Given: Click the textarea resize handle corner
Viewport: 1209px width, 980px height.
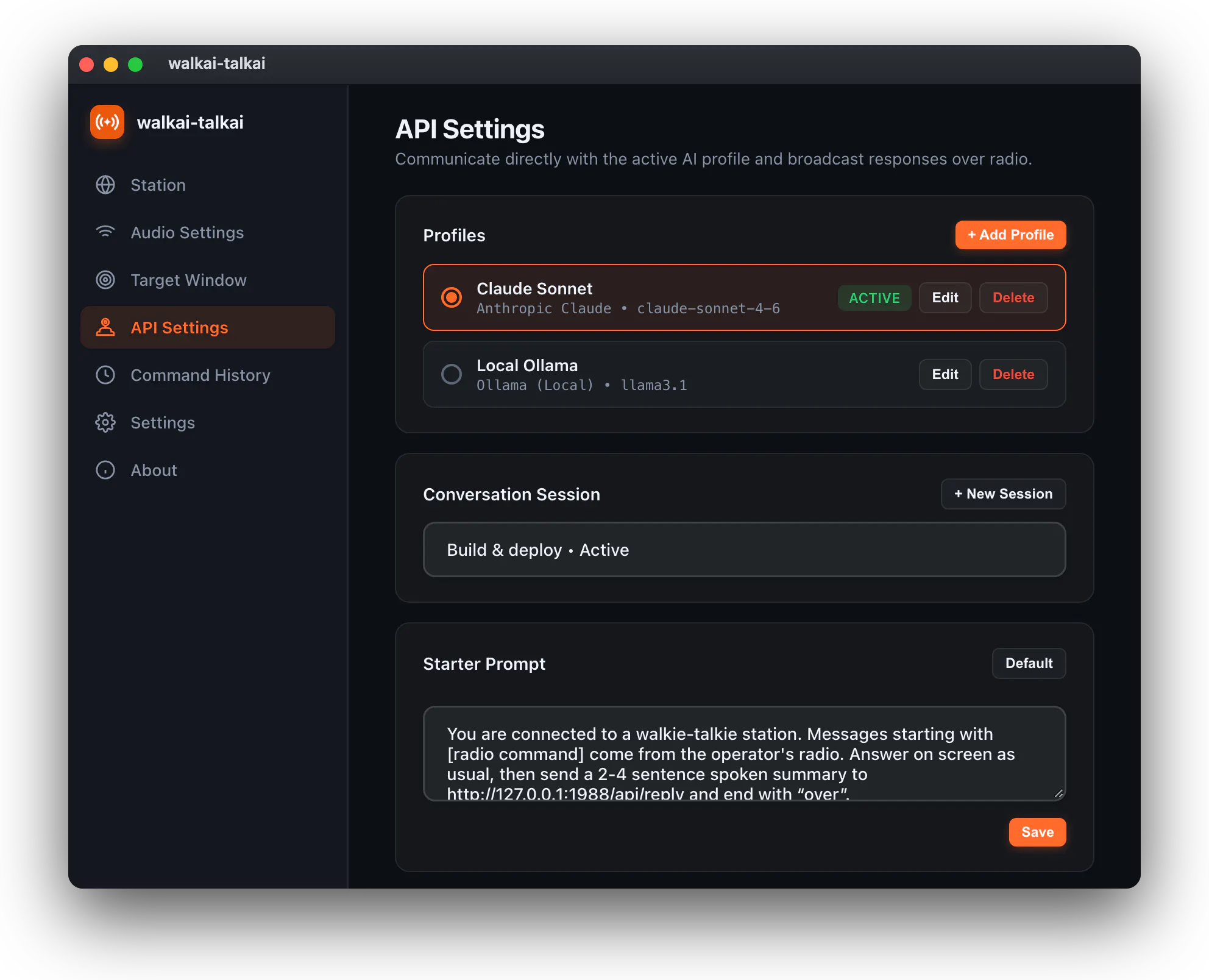Looking at the screenshot, I should pyautogui.click(x=1058, y=794).
